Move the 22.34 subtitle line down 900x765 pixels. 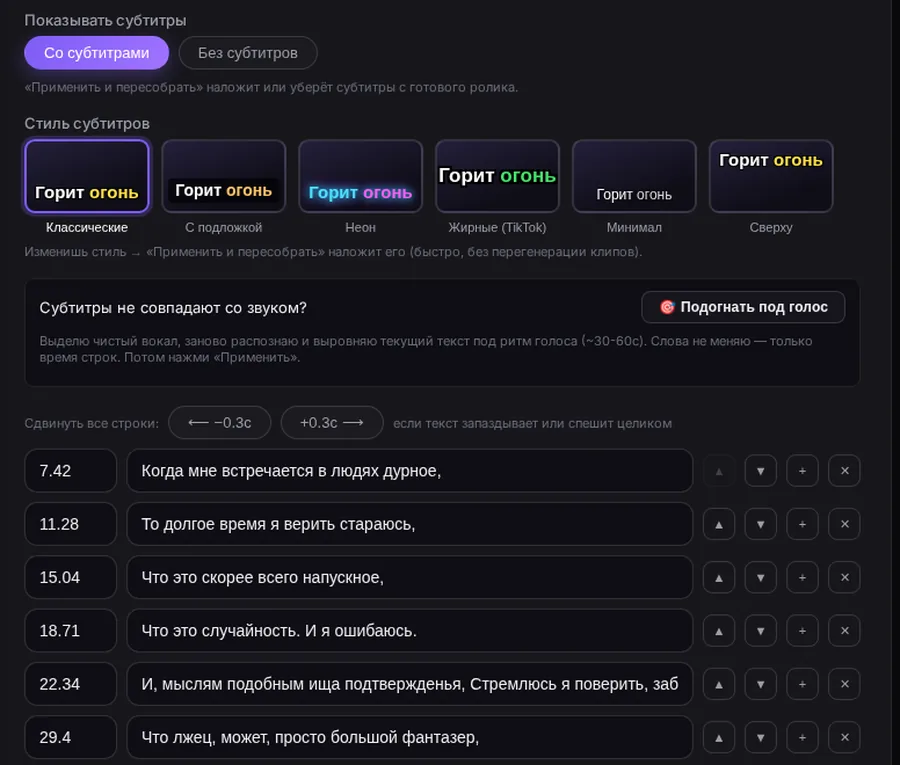(761, 684)
